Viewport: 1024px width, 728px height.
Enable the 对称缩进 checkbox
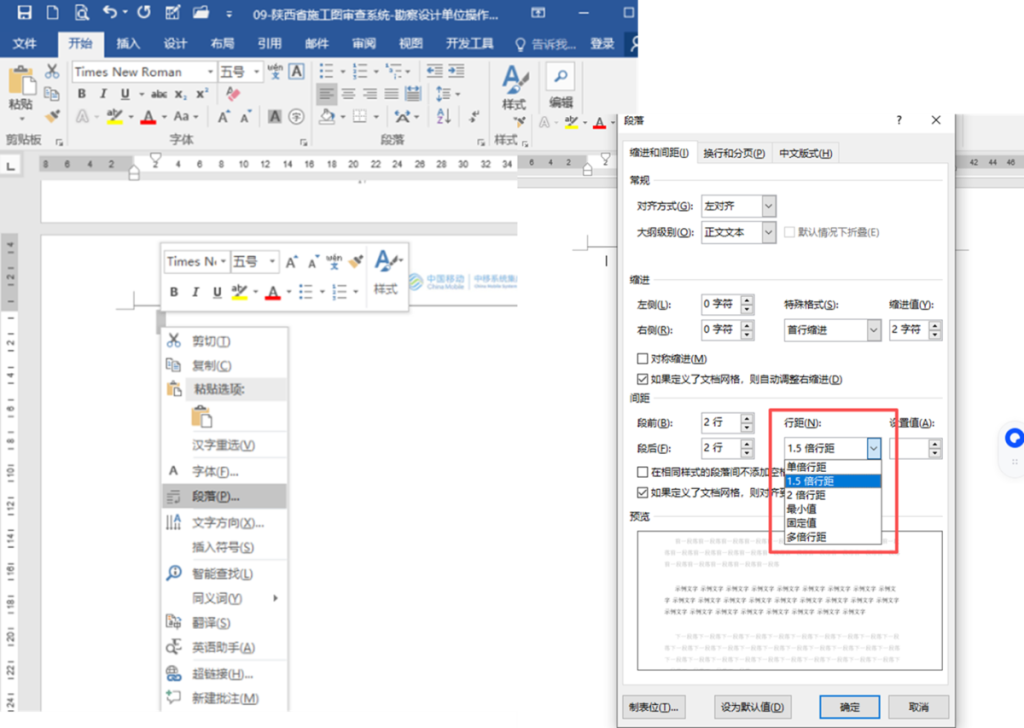643,359
